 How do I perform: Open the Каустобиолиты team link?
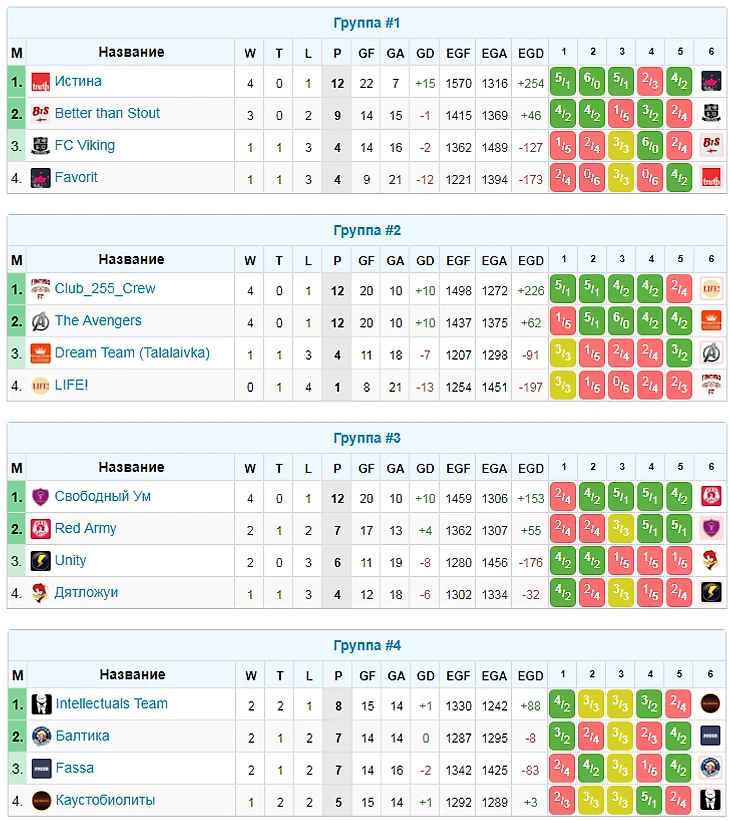[105, 801]
